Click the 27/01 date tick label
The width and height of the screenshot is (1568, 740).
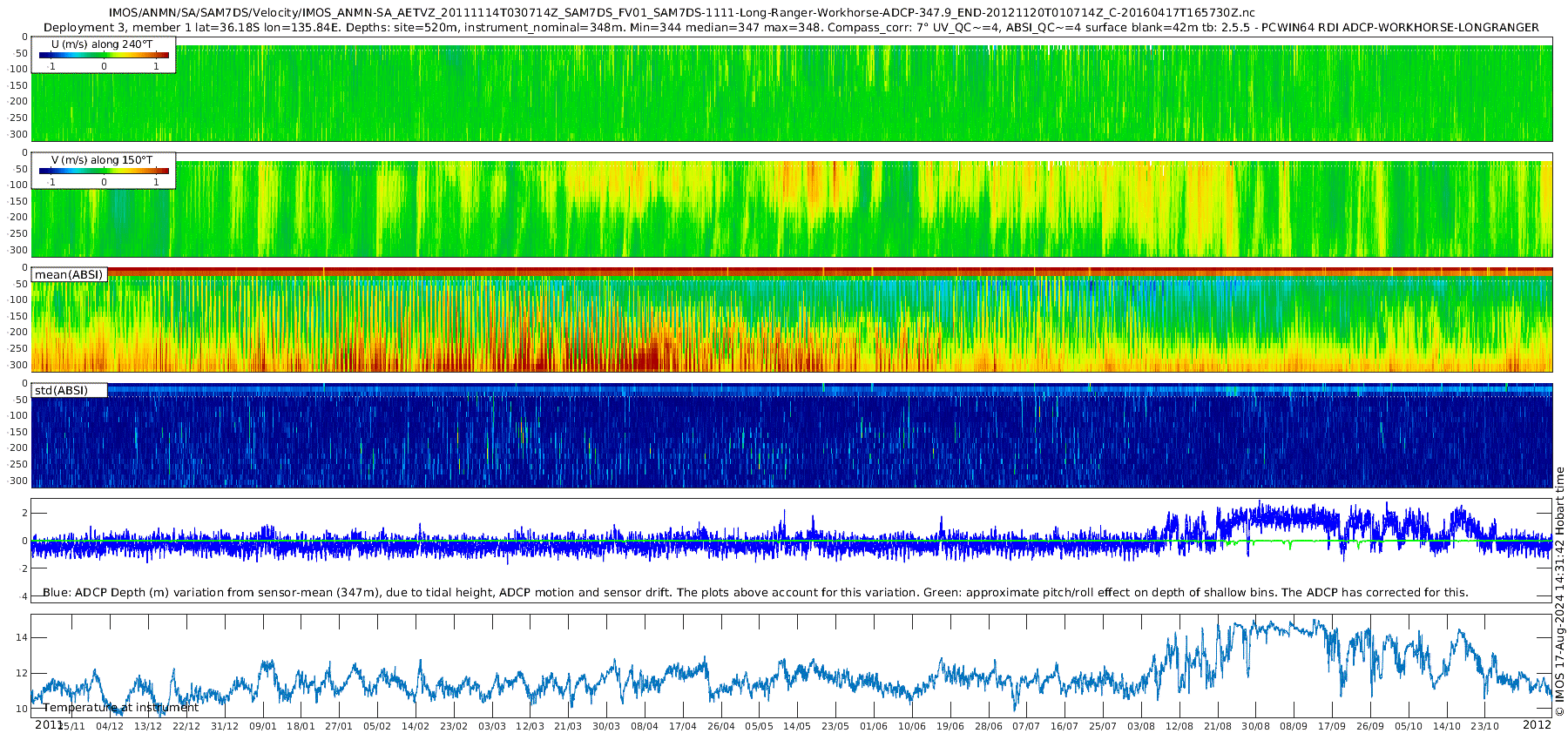coord(339,726)
